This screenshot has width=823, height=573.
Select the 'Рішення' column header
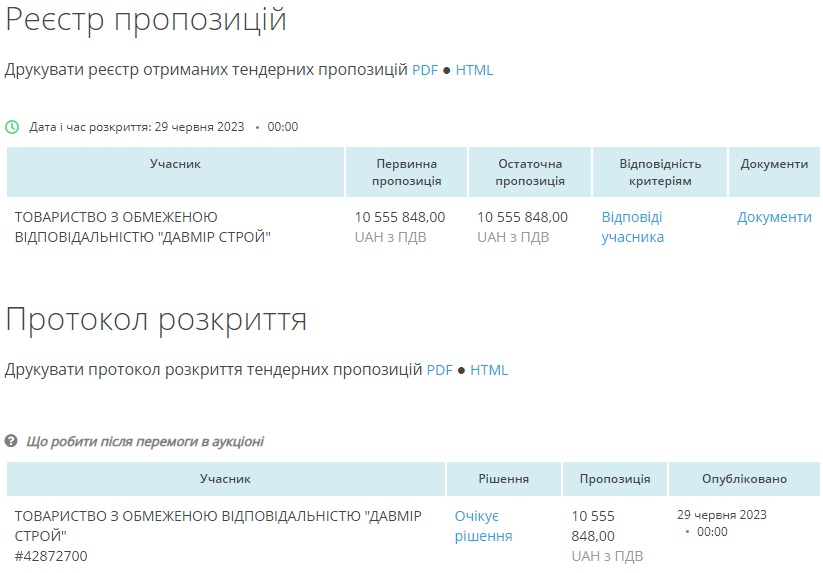[x=503, y=479]
